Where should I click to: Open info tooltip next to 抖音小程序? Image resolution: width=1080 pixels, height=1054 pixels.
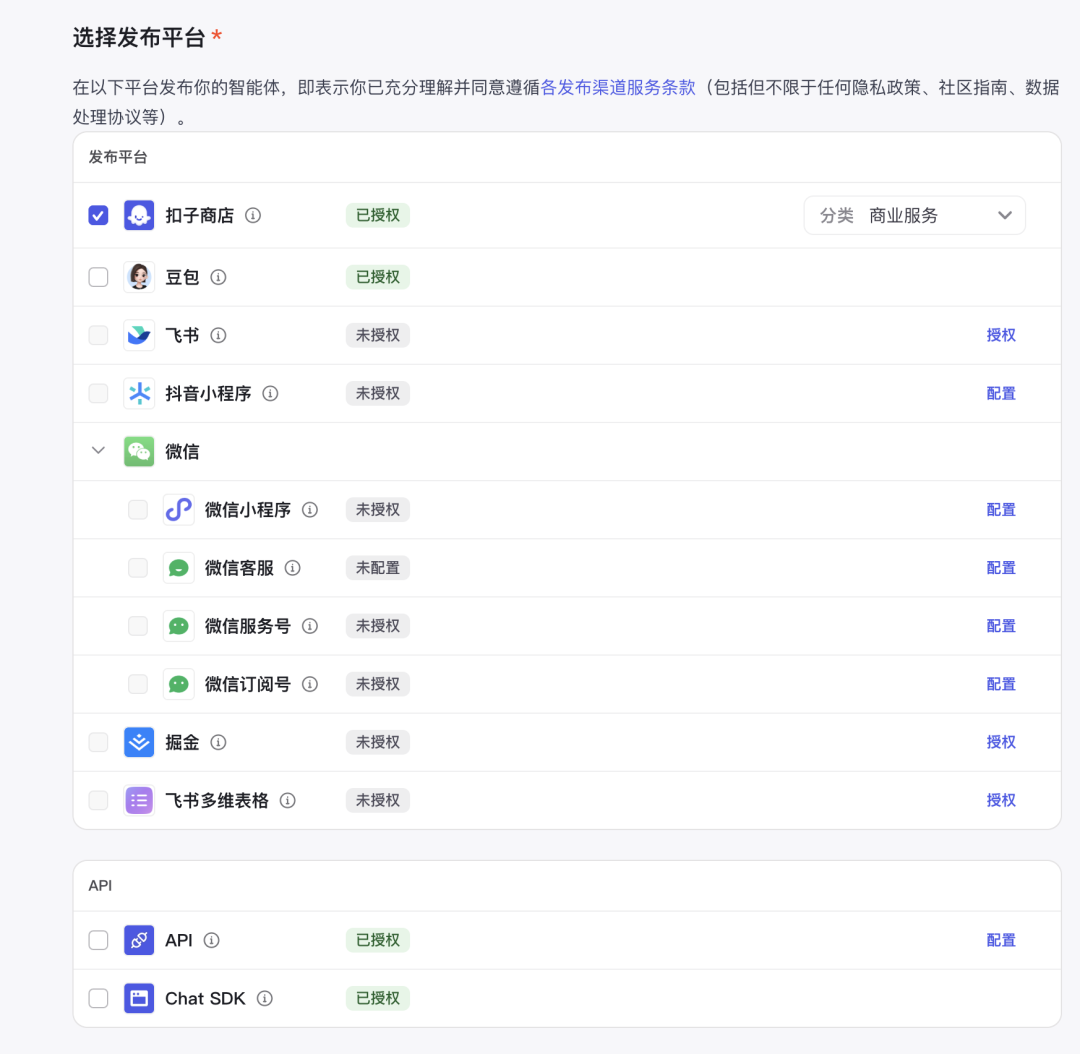271,393
